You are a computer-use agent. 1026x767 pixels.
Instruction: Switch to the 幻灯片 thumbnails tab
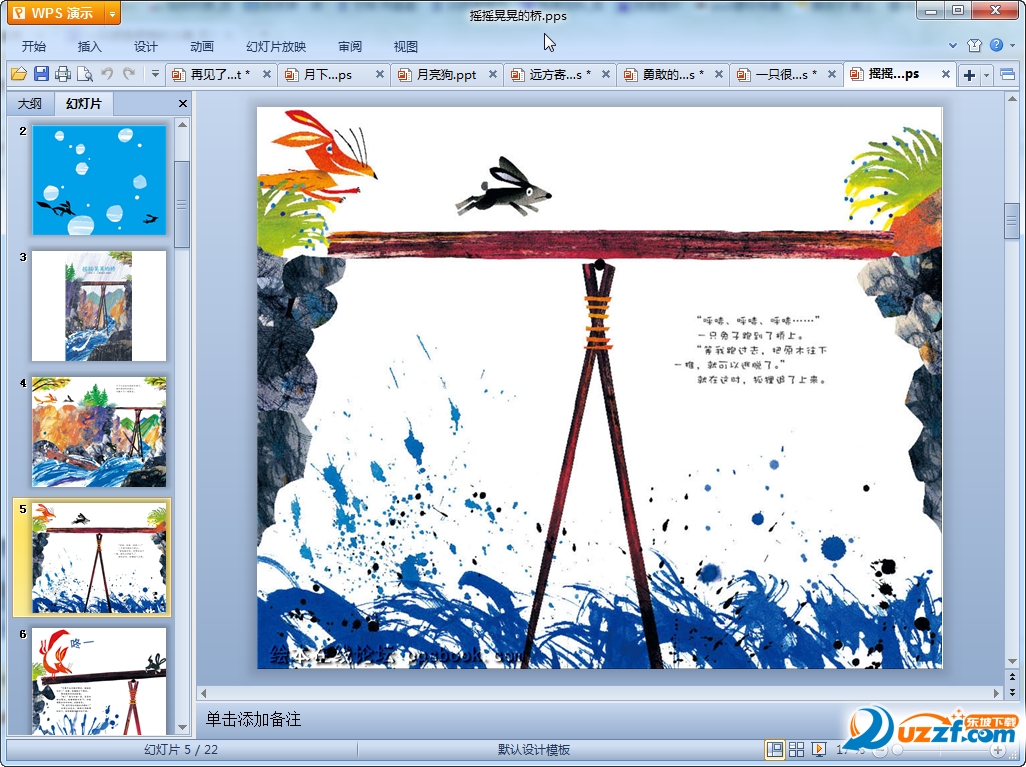pyautogui.click(x=84, y=103)
